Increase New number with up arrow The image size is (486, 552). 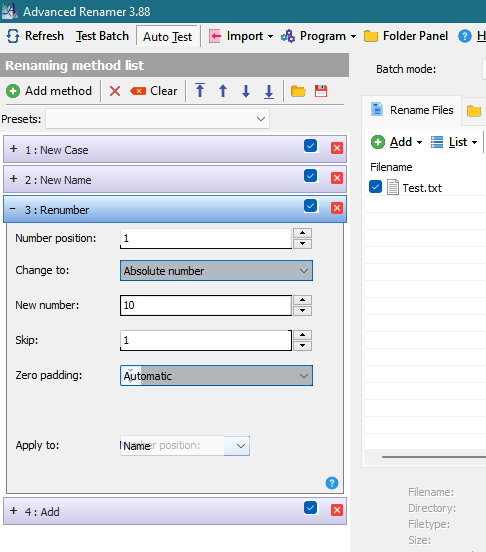[x=302, y=300]
